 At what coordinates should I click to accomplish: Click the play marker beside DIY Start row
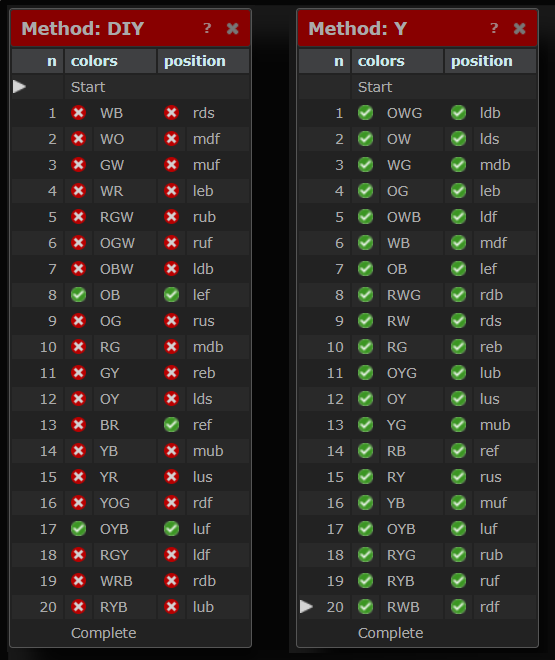pyautogui.click(x=19, y=87)
